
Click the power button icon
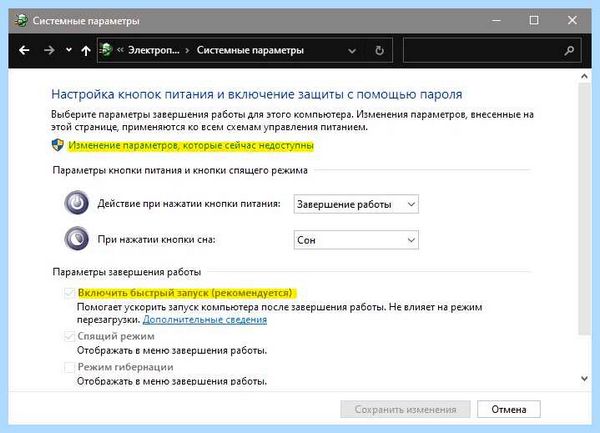(77, 202)
